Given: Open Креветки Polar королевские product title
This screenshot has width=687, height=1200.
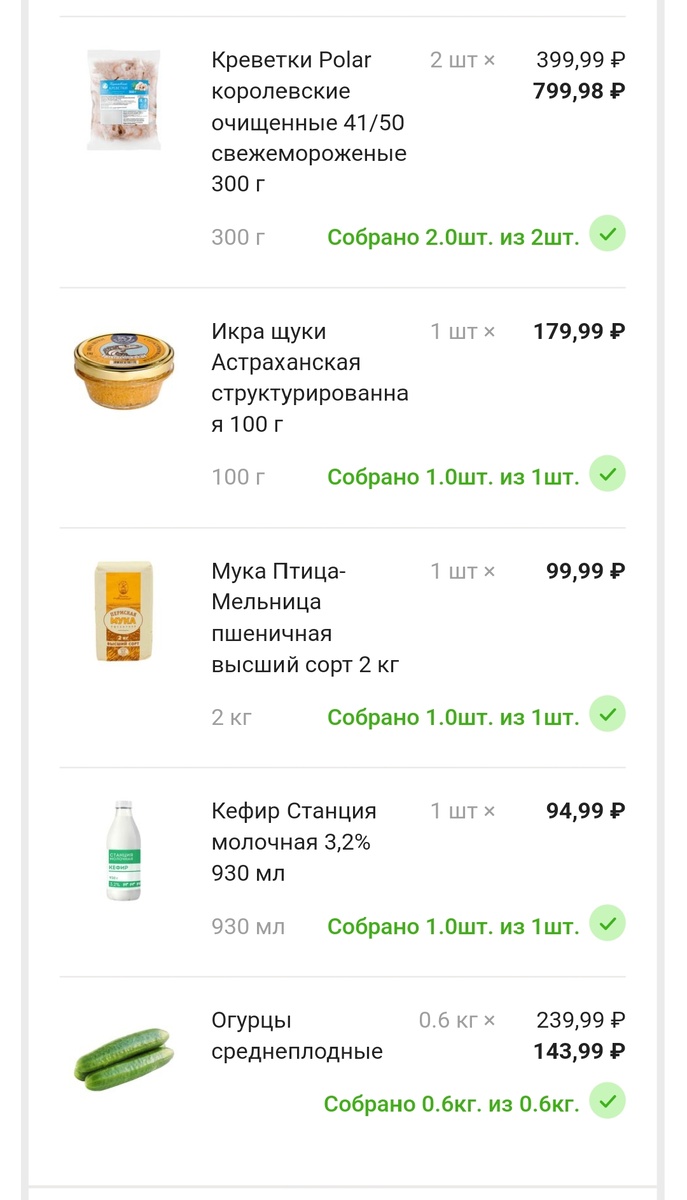Looking at the screenshot, I should pos(308,122).
